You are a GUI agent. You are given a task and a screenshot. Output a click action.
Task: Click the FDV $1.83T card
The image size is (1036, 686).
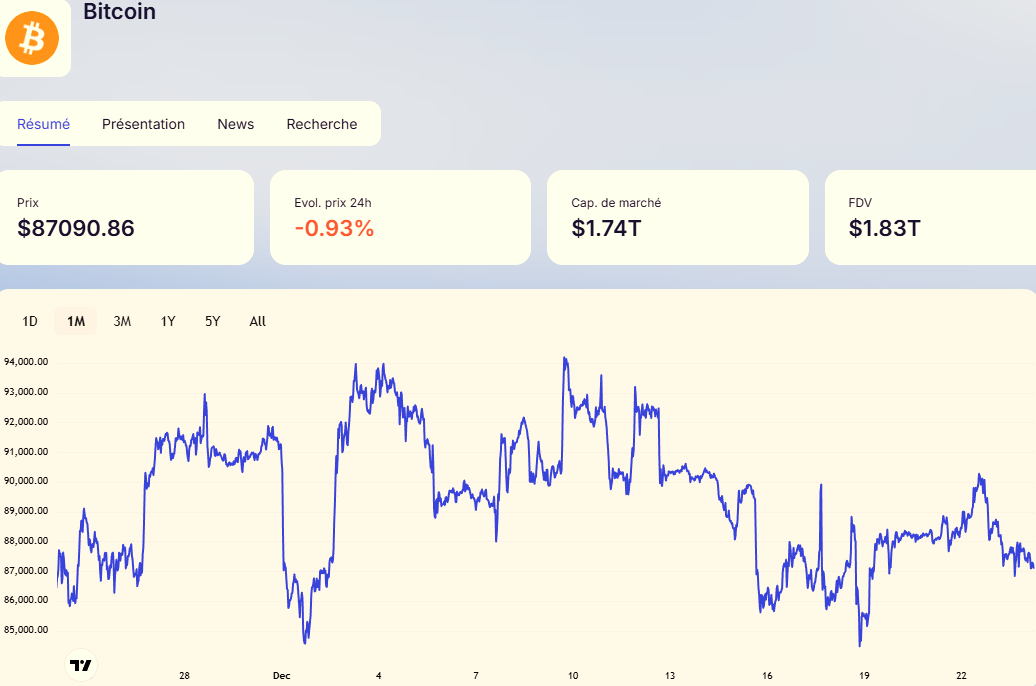click(x=930, y=217)
